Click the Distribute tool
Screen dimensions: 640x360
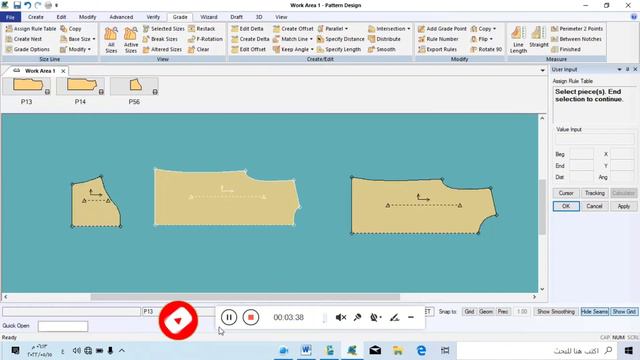[x=384, y=39]
